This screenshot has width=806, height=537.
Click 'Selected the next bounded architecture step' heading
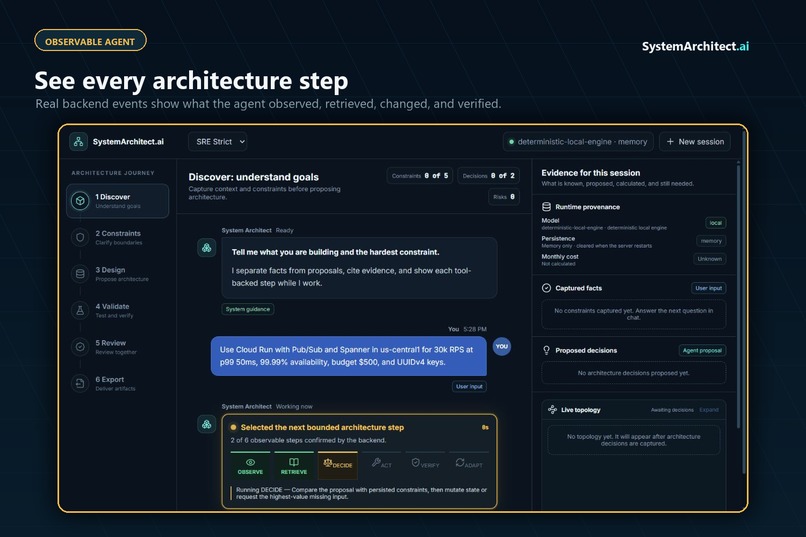coord(322,427)
